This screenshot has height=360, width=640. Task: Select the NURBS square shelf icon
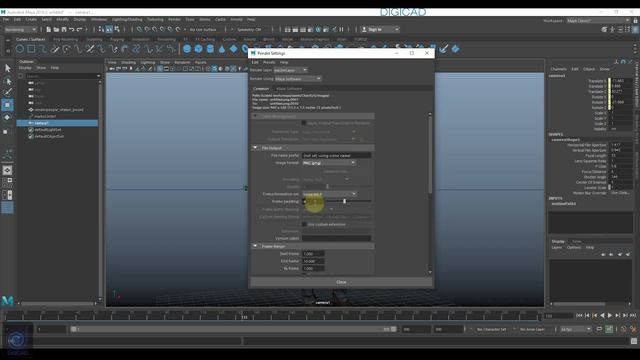pyautogui.click(x=31, y=49)
